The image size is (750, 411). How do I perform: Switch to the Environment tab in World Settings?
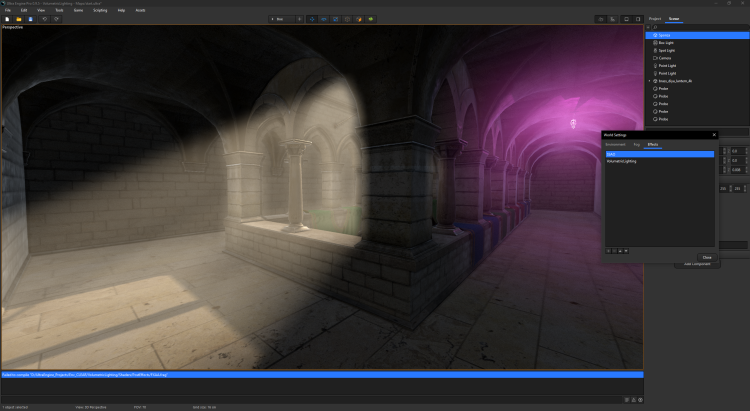tap(615, 145)
